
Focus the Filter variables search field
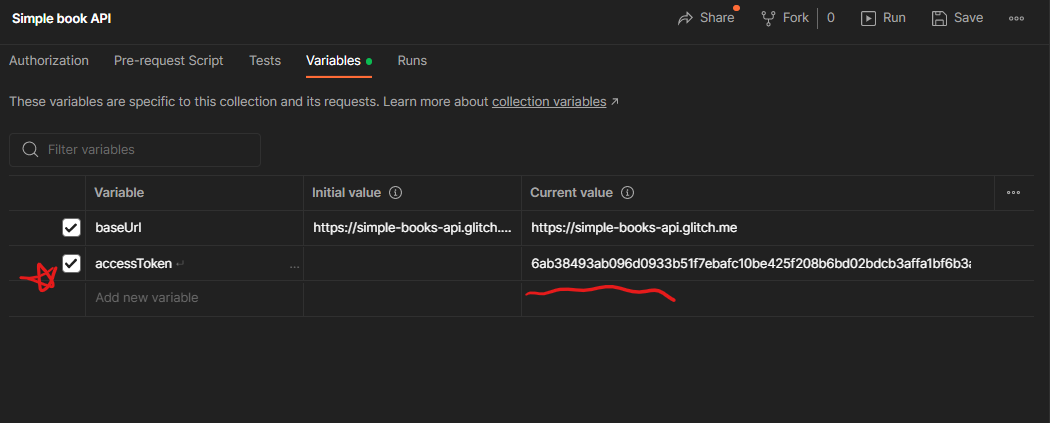coord(135,150)
